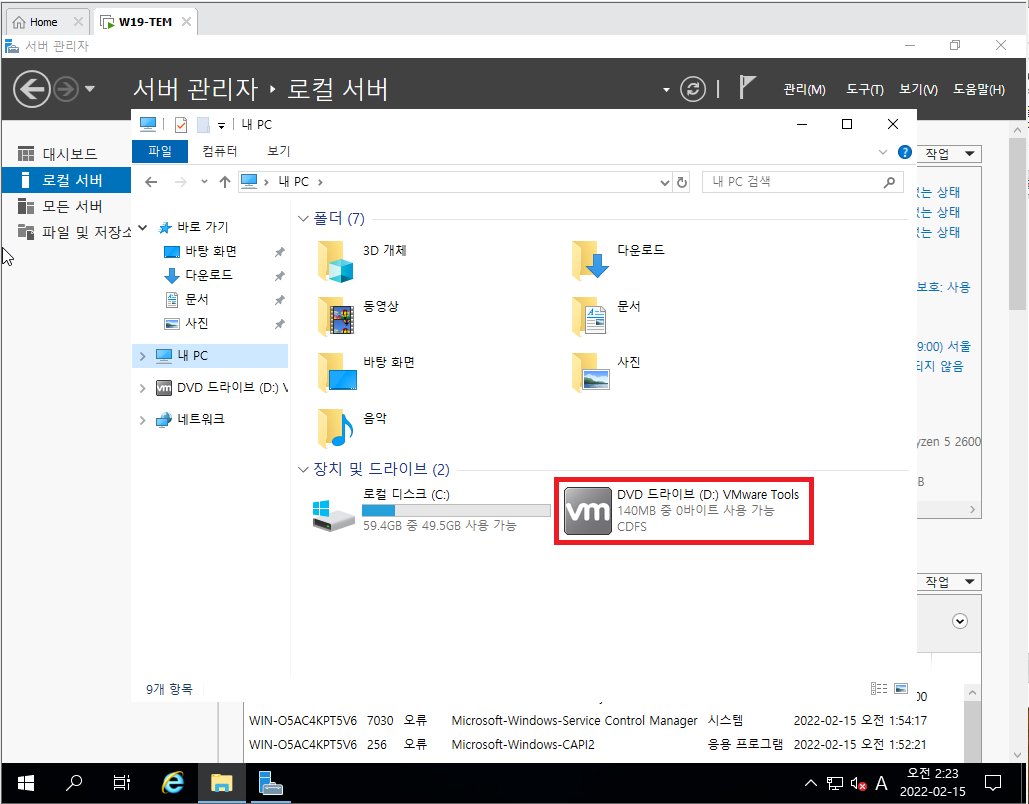Select the 다운로드 folder icon in content
1029x804 pixels.
click(591, 261)
